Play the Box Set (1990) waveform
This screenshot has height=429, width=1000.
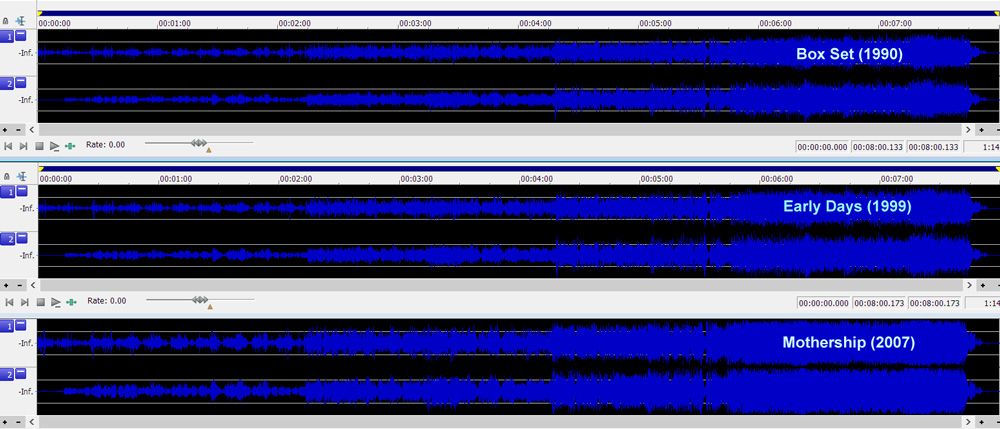coord(55,146)
